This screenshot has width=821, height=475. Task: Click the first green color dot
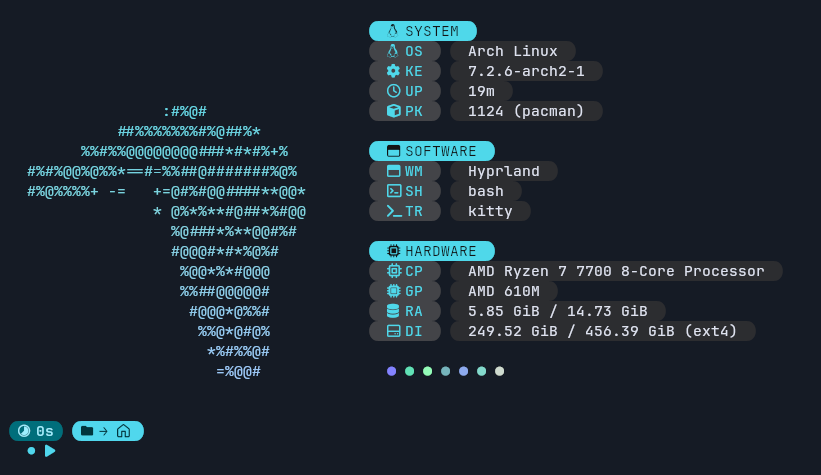click(x=409, y=371)
